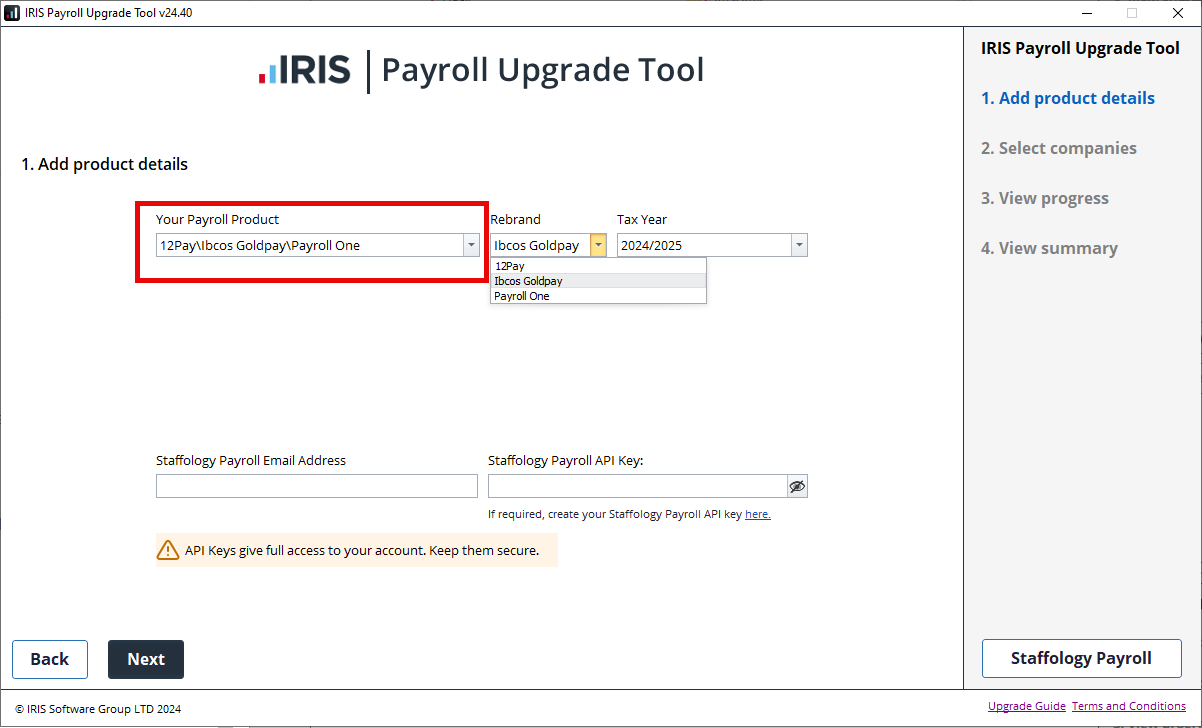Click the Back button
Screen dimensions: 1202x728
50,659
